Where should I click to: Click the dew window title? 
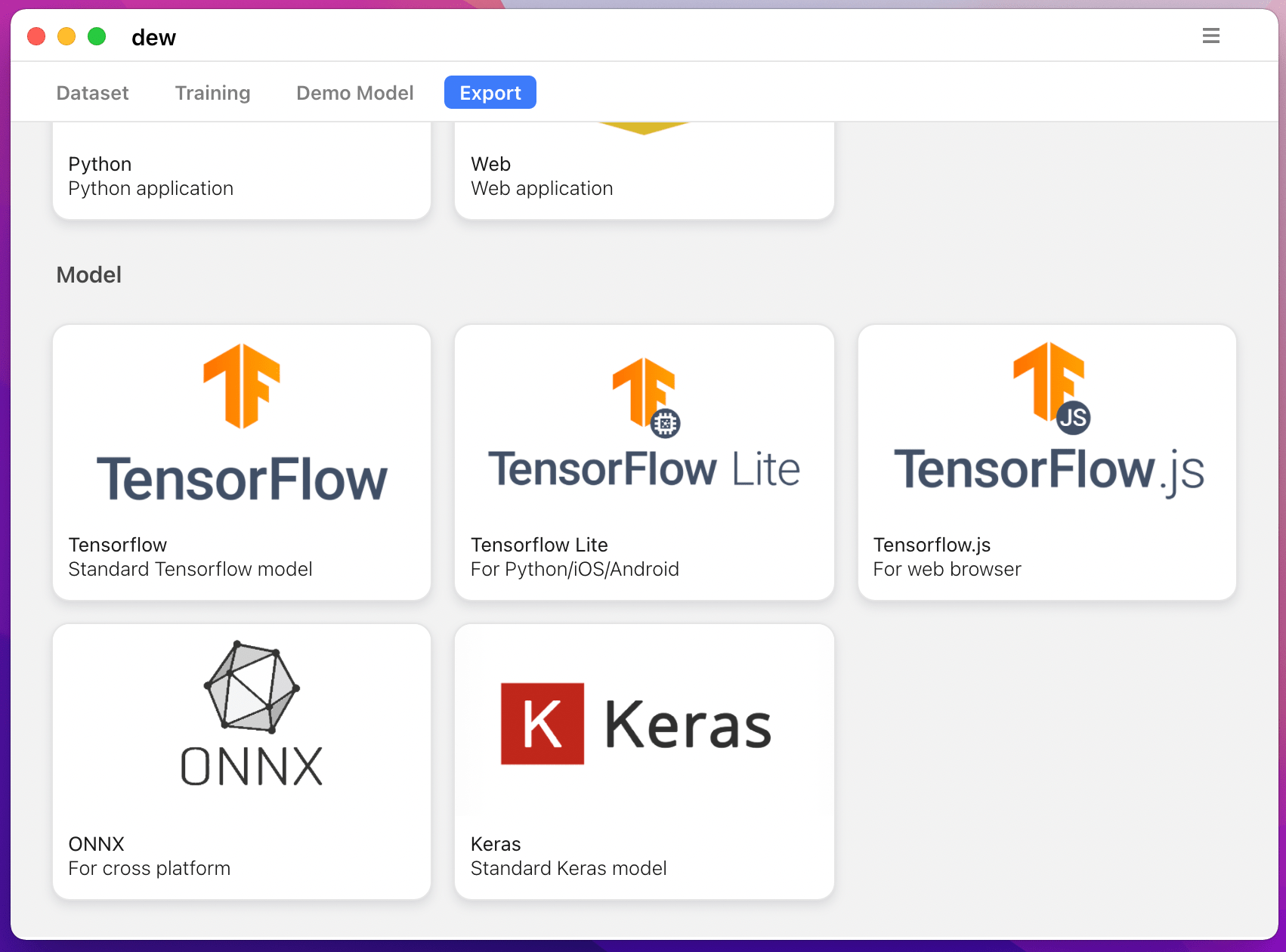[153, 37]
